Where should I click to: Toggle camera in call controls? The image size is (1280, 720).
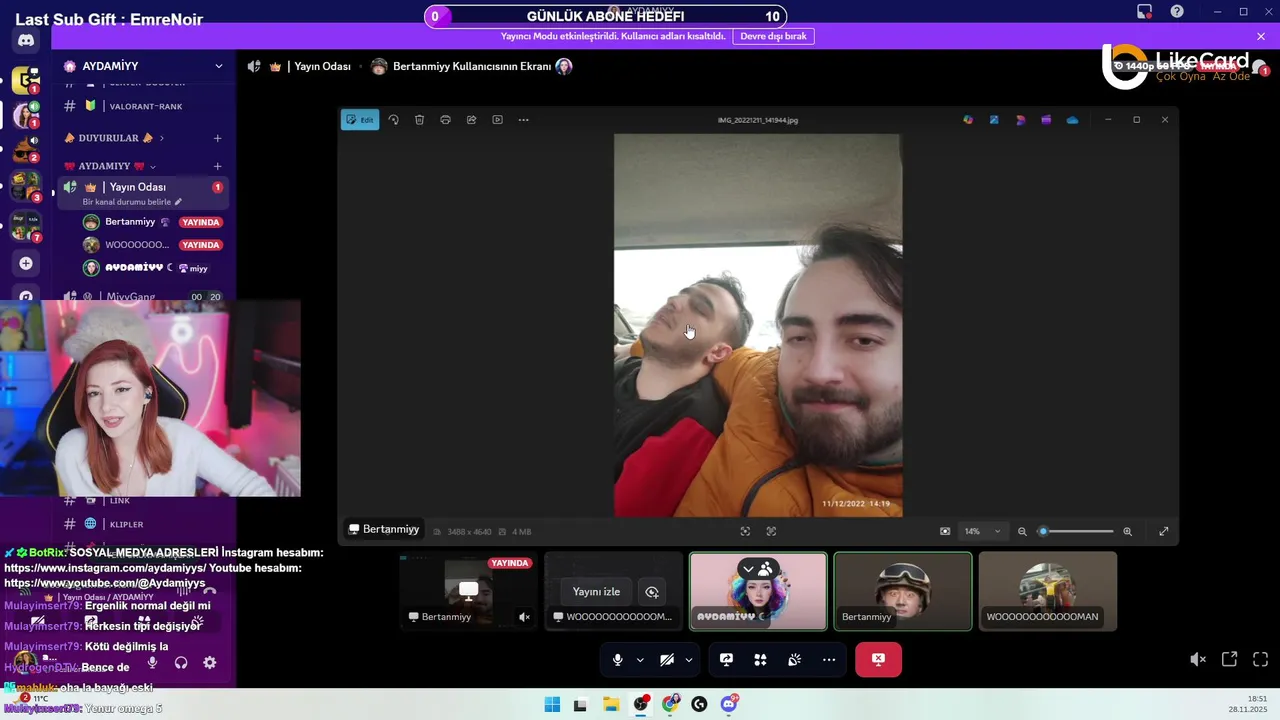667,660
